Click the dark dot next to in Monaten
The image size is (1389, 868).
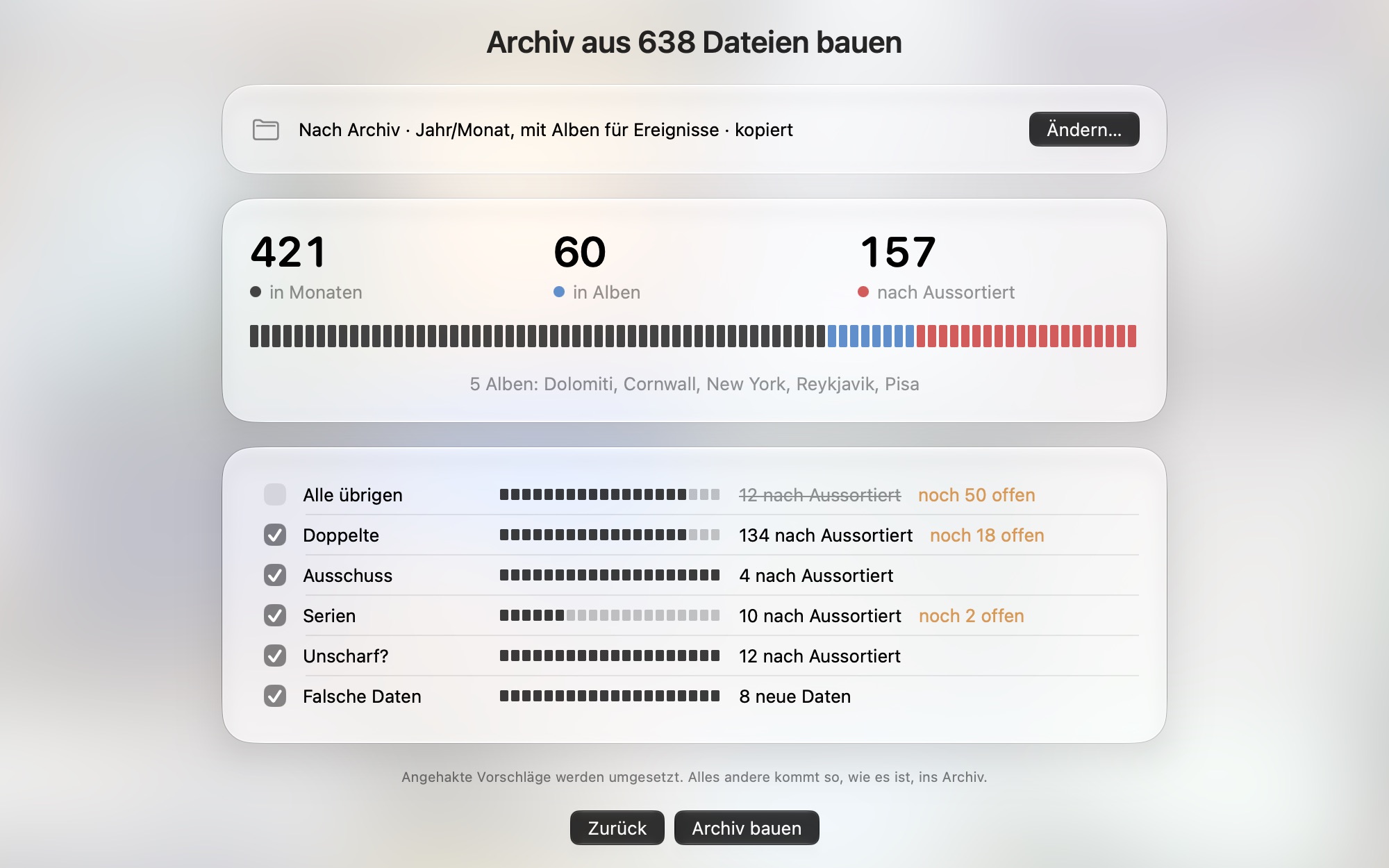point(256,292)
